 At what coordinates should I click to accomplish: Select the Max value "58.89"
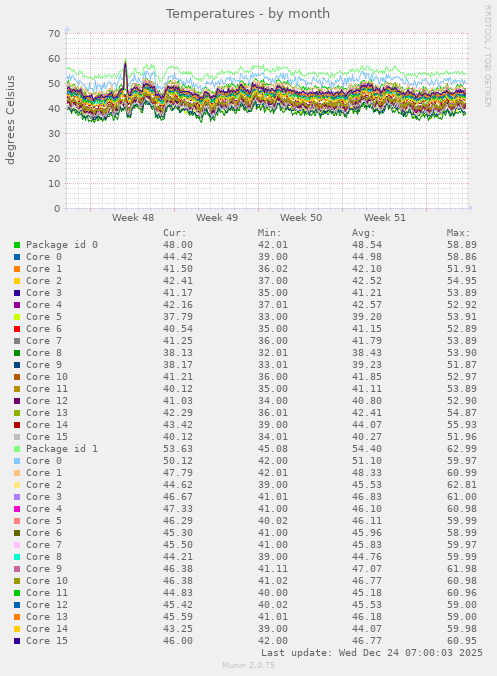462,245
